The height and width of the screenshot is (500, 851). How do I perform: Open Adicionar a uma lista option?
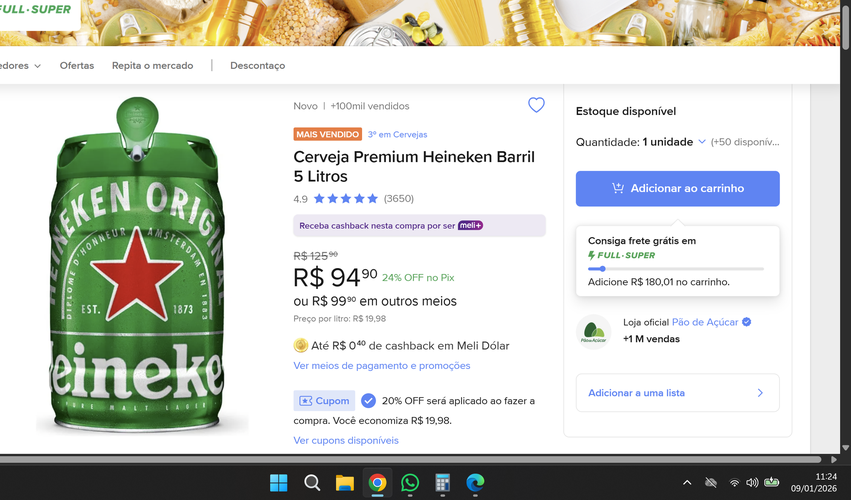tap(677, 393)
